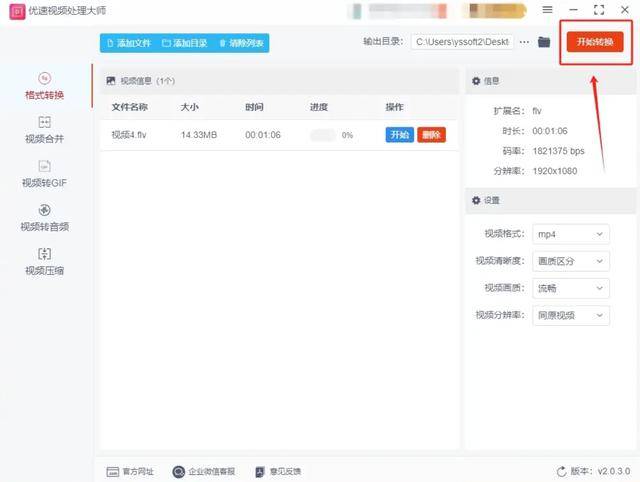Image resolution: width=640 pixels, height=482 pixels.
Task: Open the 视频格式 mp4 dropdown
Action: 571,234
